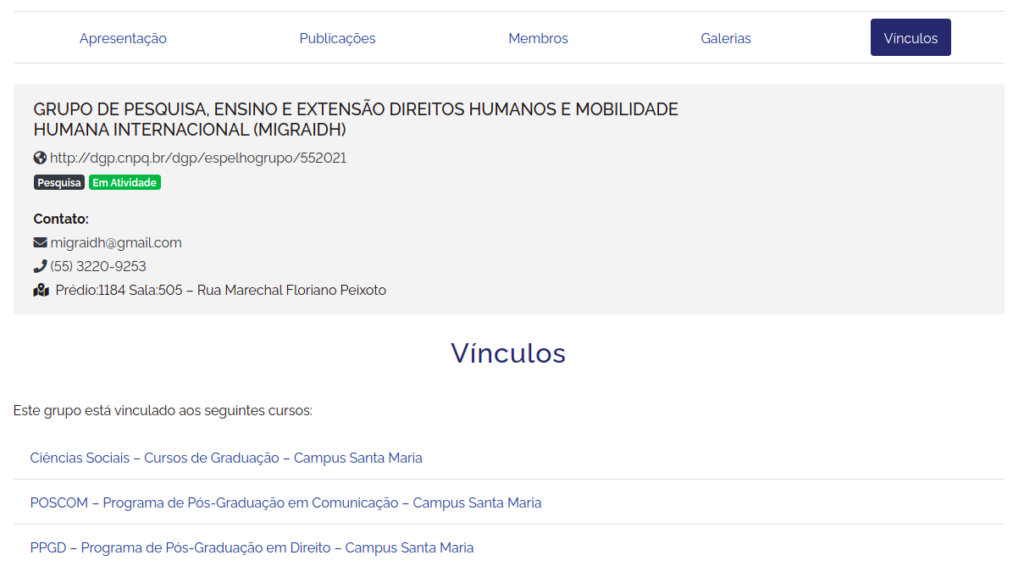
Task: Click the large Vínculos section heading
Action: click(x=508, y=353)
